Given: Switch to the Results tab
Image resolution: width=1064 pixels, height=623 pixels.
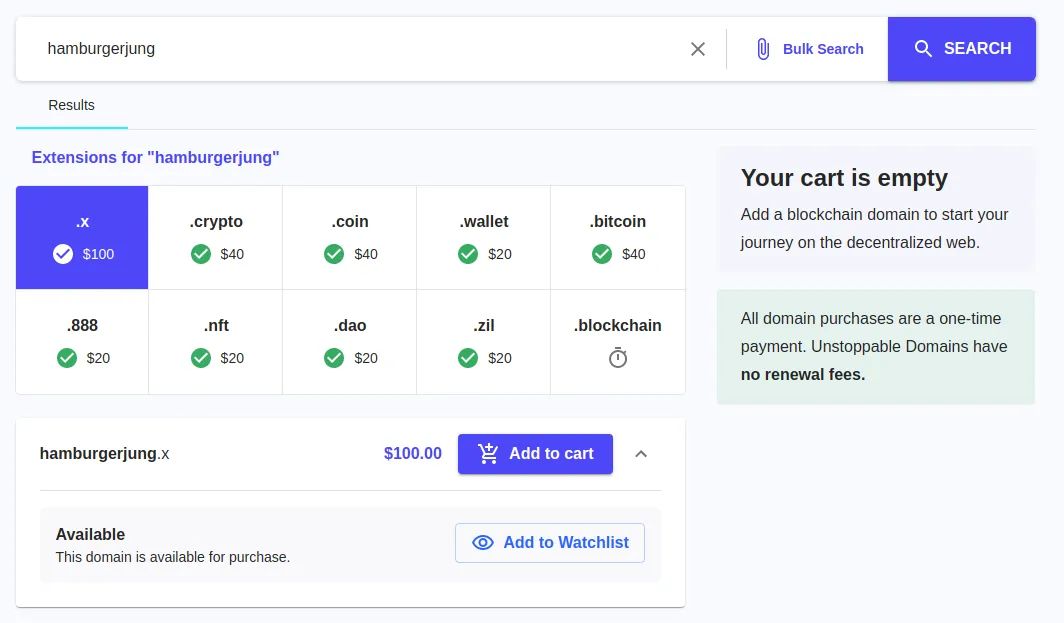Looking at the screenshot, I should click(71, 105).
